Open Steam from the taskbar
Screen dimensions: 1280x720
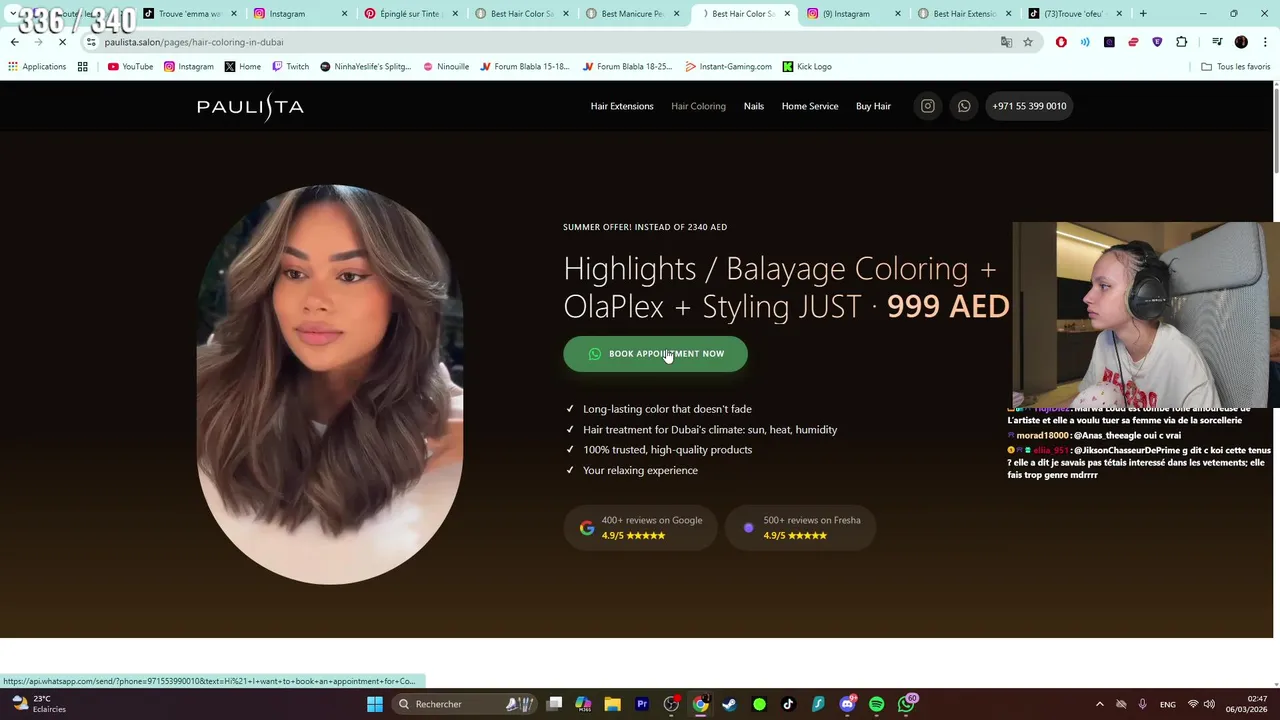729,704
